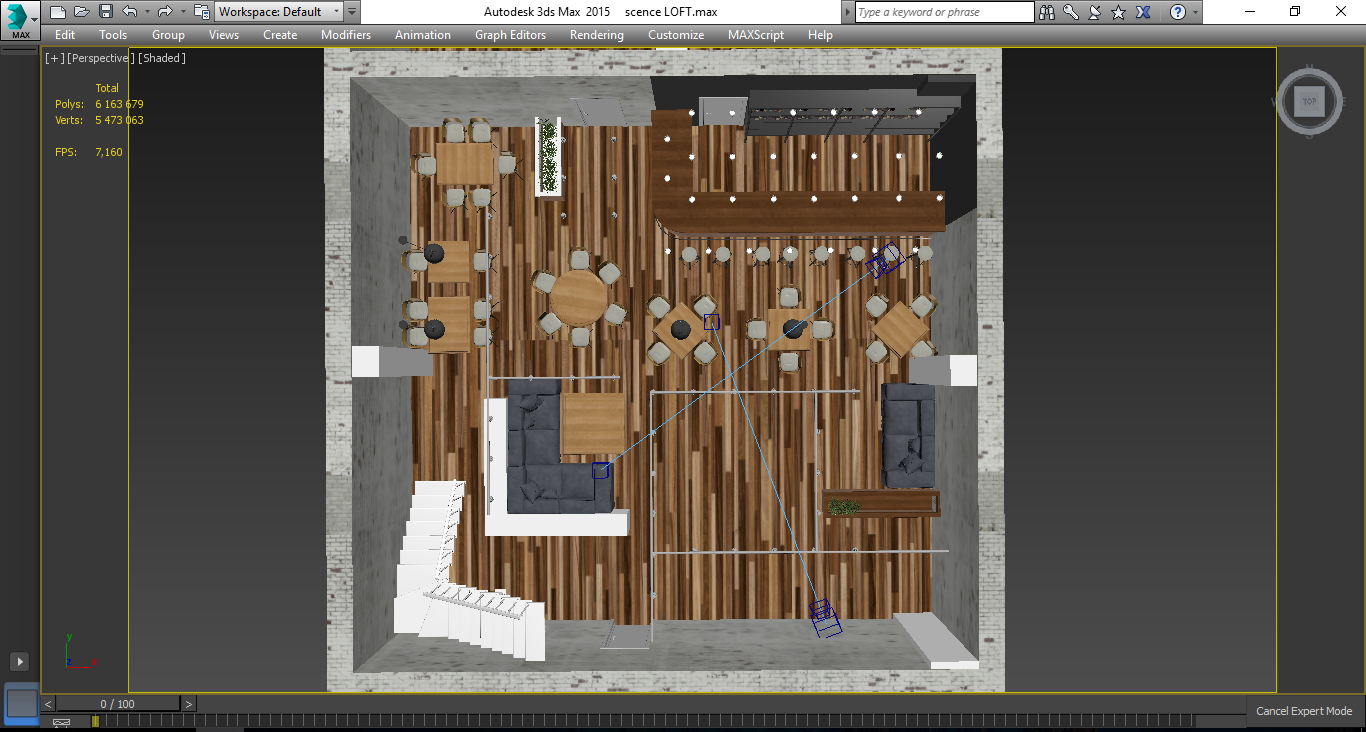This screenshot has width=1366, height=732.
Task: Step to previous frame with < arrow
Action: click(x=48, y=704)
